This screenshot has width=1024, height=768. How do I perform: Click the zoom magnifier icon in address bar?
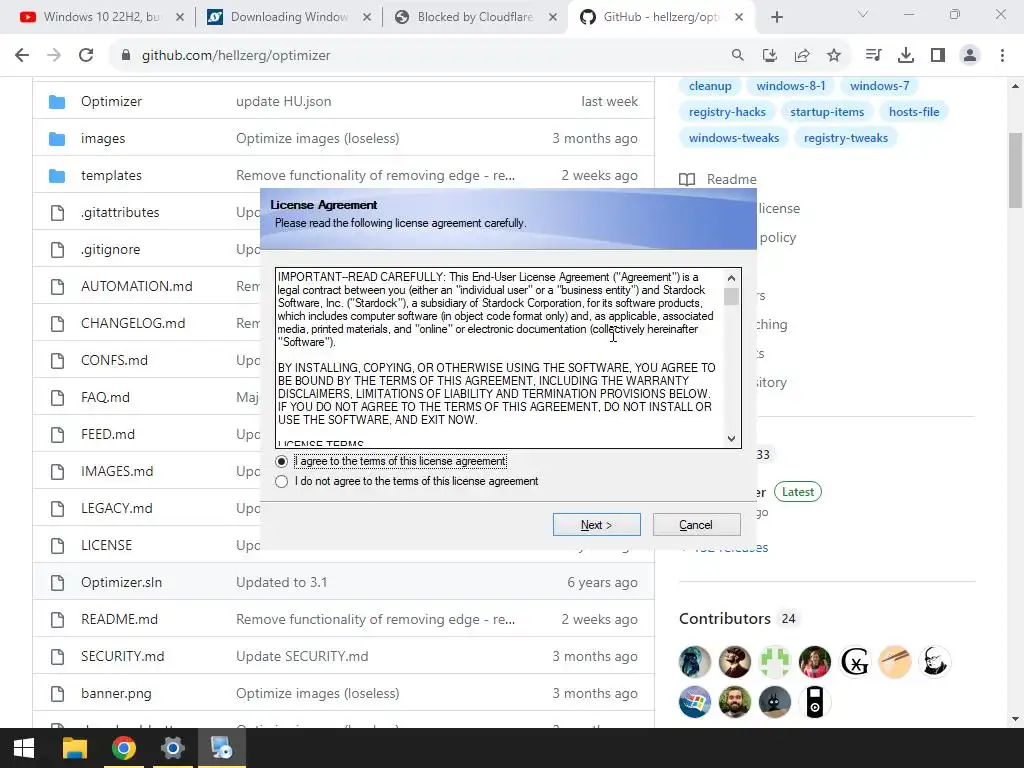coord(737,56)
